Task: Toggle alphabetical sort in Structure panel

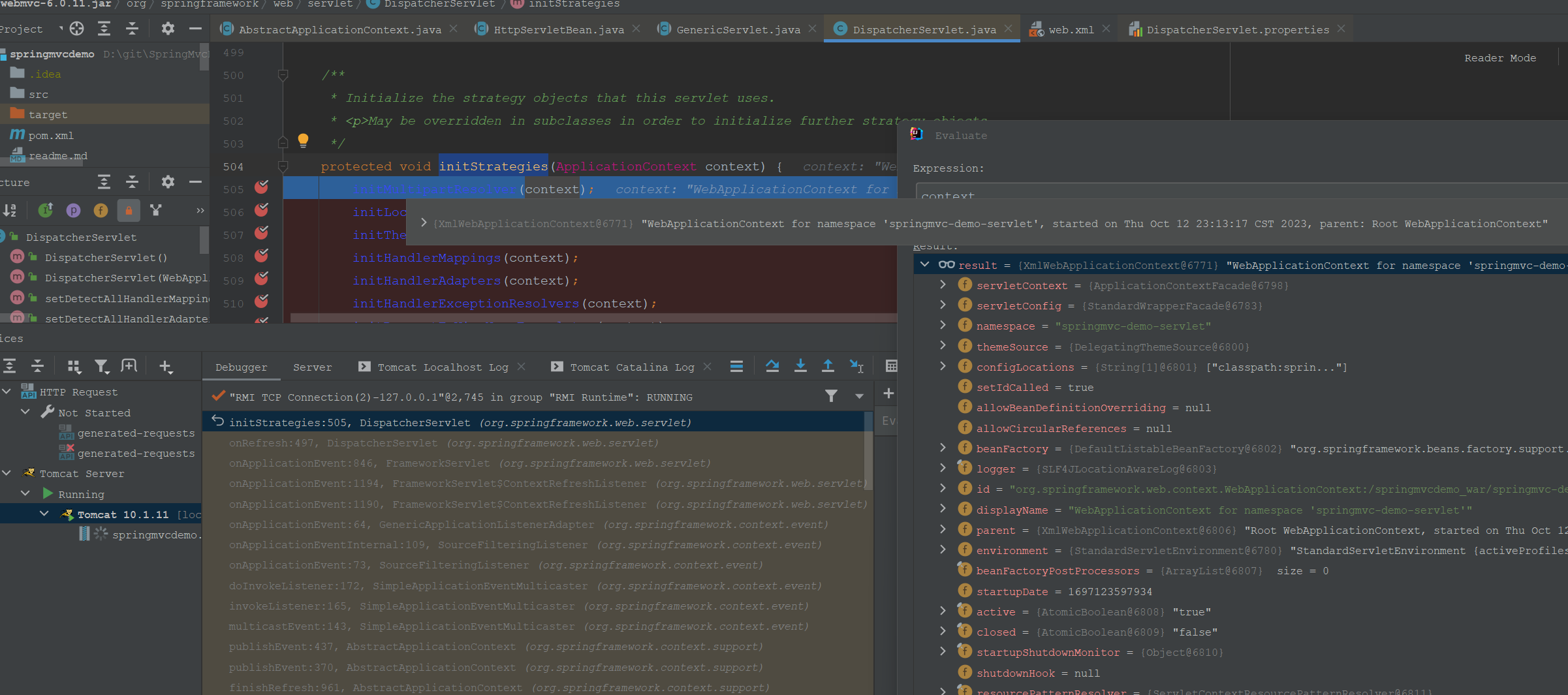Action: tap(10, 210)
